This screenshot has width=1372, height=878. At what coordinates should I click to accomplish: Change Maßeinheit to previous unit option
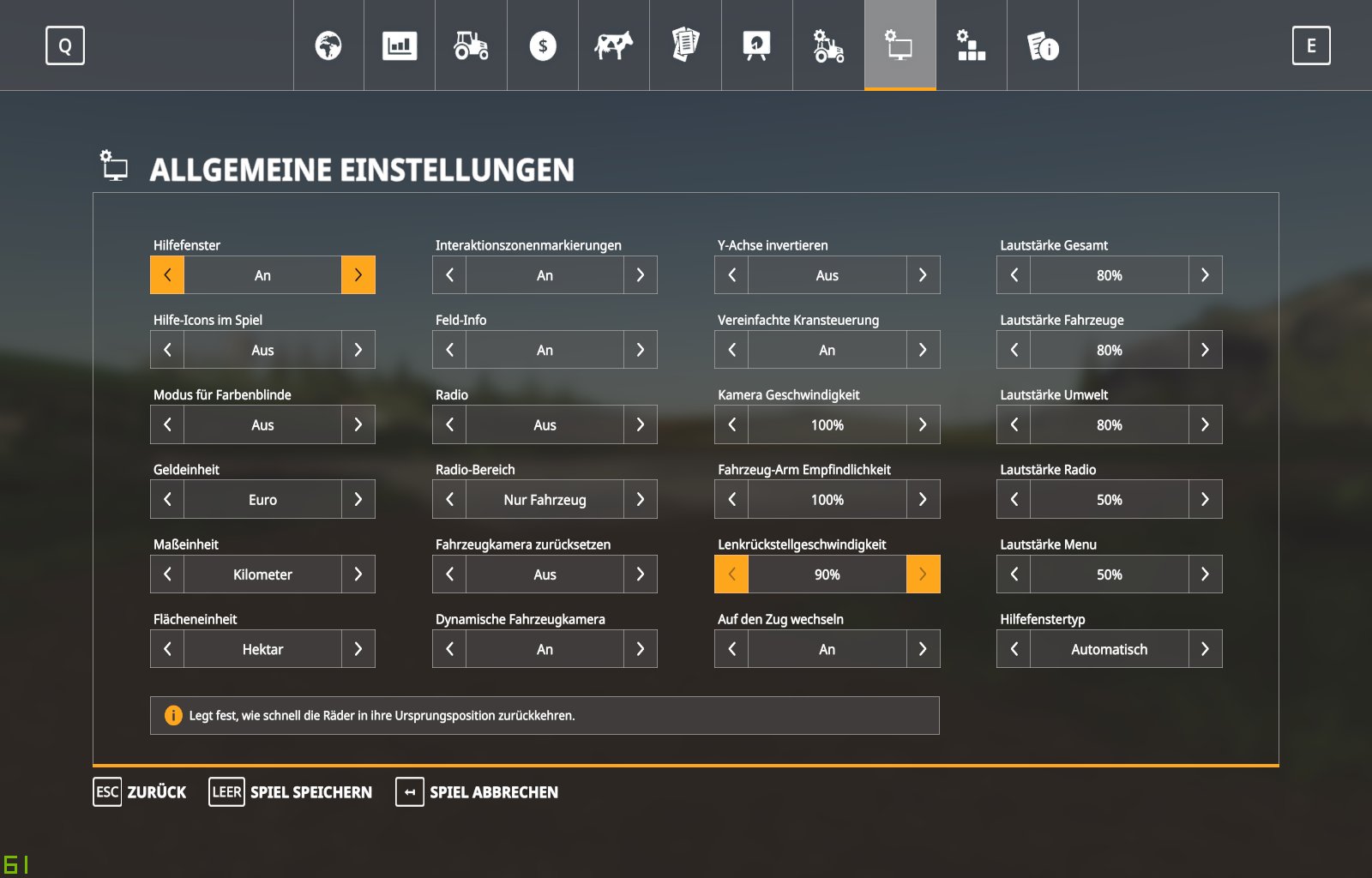pyautogui.click(x=167, y=574)
